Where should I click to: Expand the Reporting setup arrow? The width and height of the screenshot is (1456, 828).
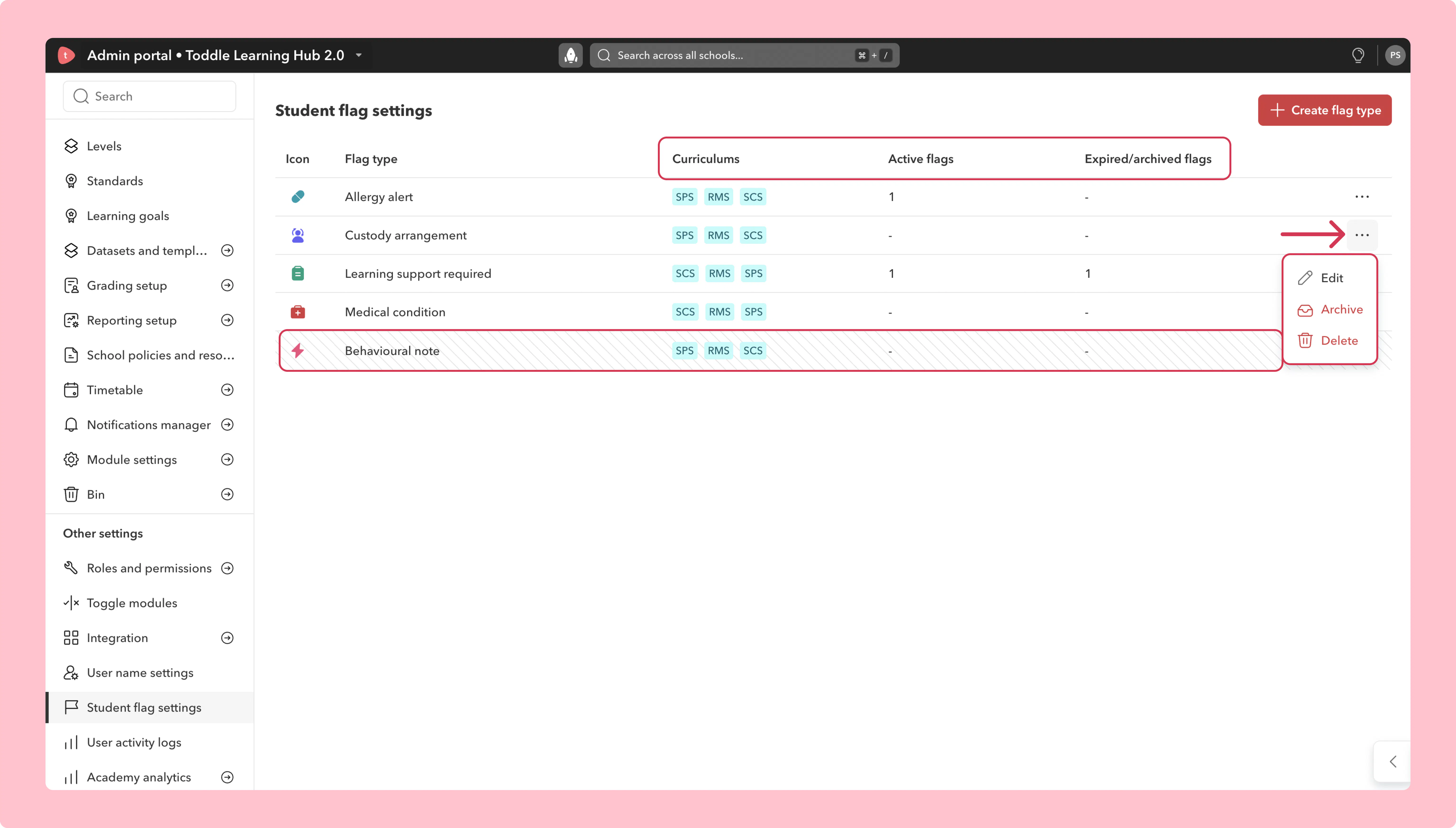pos(227,320)
